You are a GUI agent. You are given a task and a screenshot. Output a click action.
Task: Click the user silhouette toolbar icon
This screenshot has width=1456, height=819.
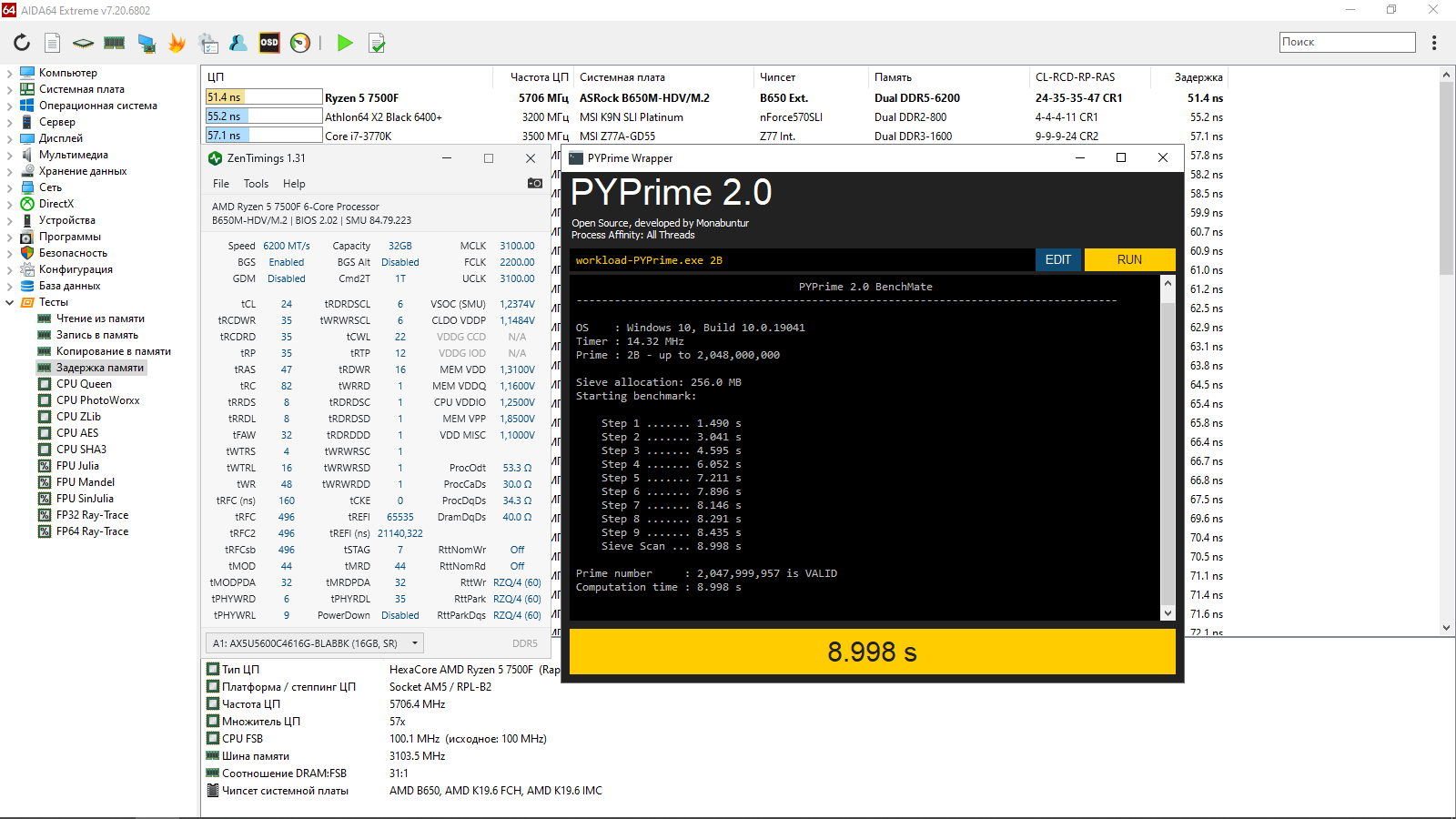click(x=238, y=43)
